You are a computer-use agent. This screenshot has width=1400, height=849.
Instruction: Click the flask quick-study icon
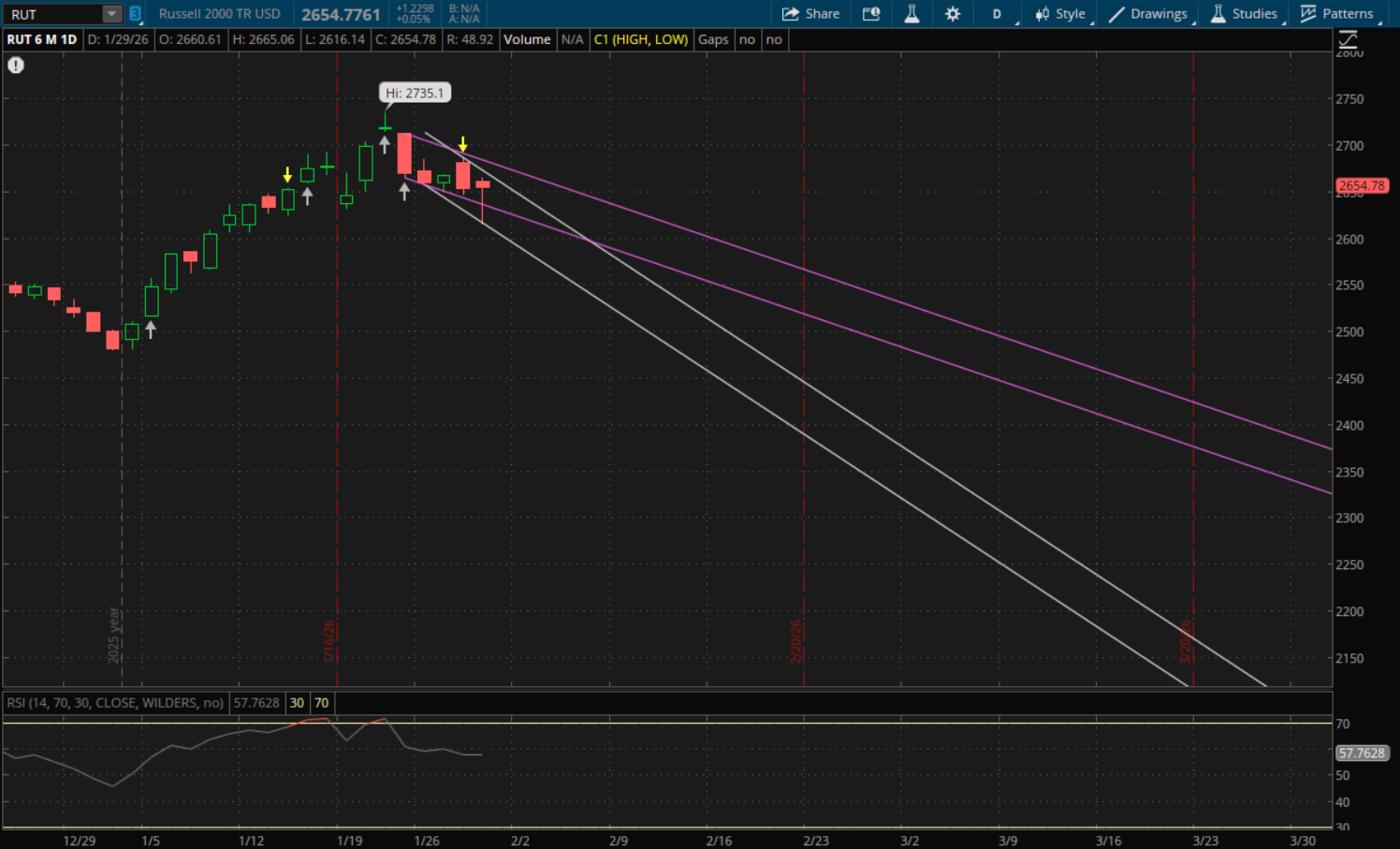click(911, 14)
